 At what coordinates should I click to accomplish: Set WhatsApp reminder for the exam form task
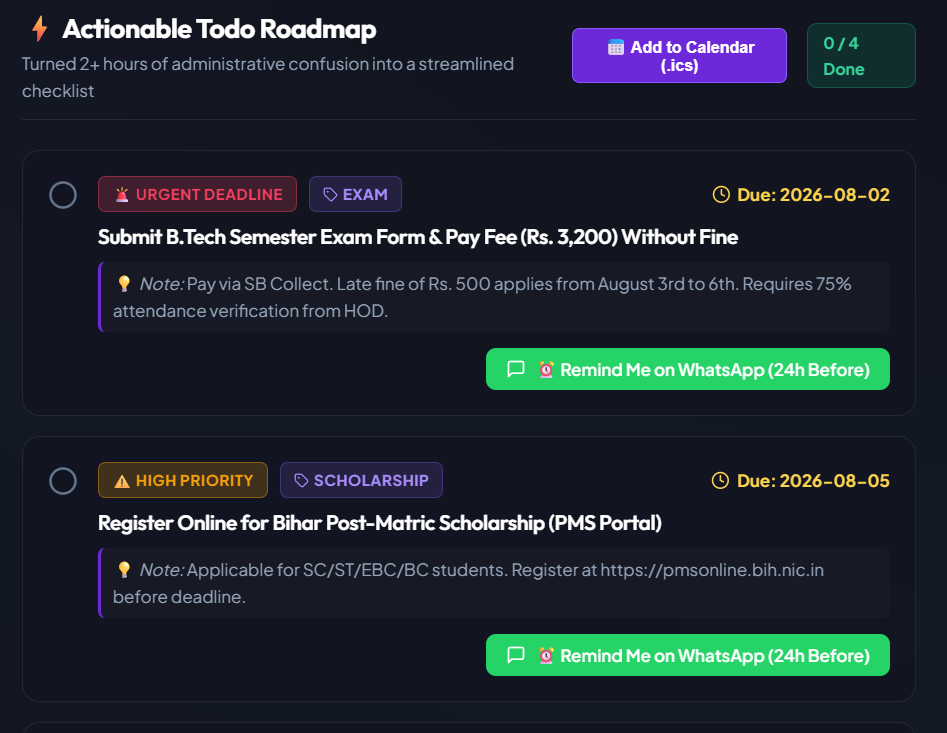(x=687, y=369)
